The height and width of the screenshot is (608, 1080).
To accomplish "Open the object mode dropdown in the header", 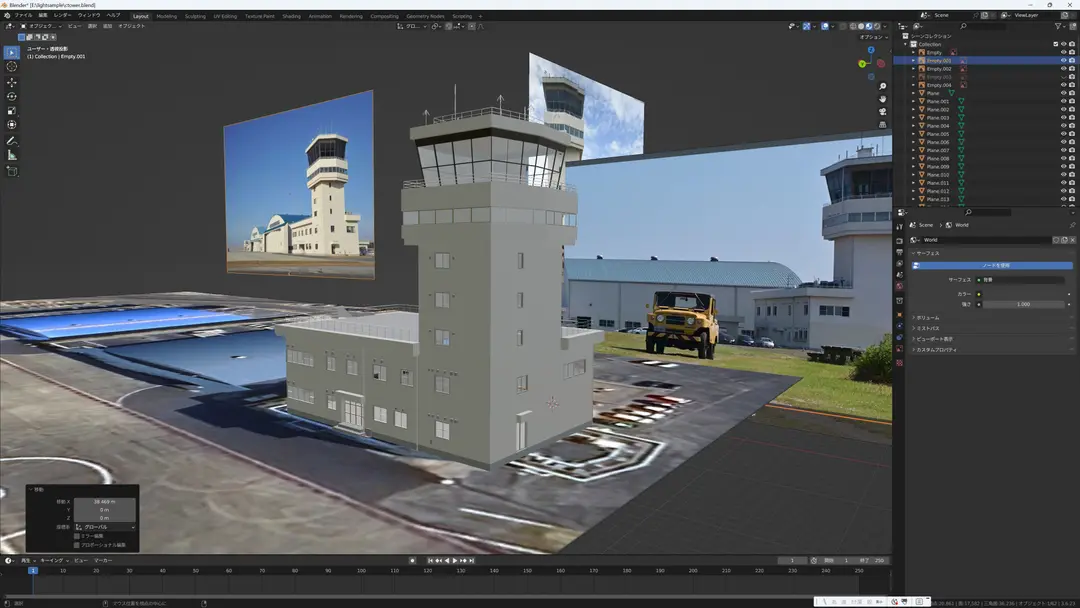I will [41, 26].
